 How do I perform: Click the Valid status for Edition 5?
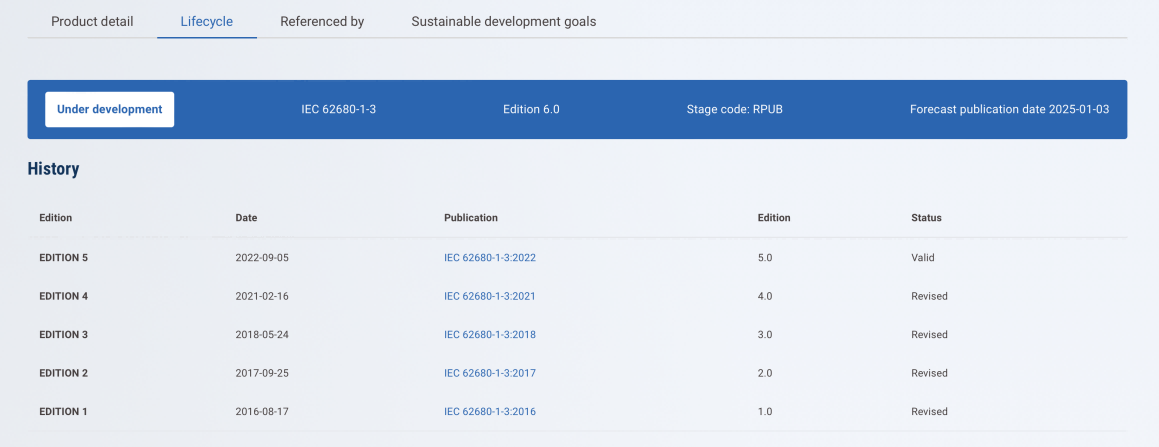click(922, 258)
